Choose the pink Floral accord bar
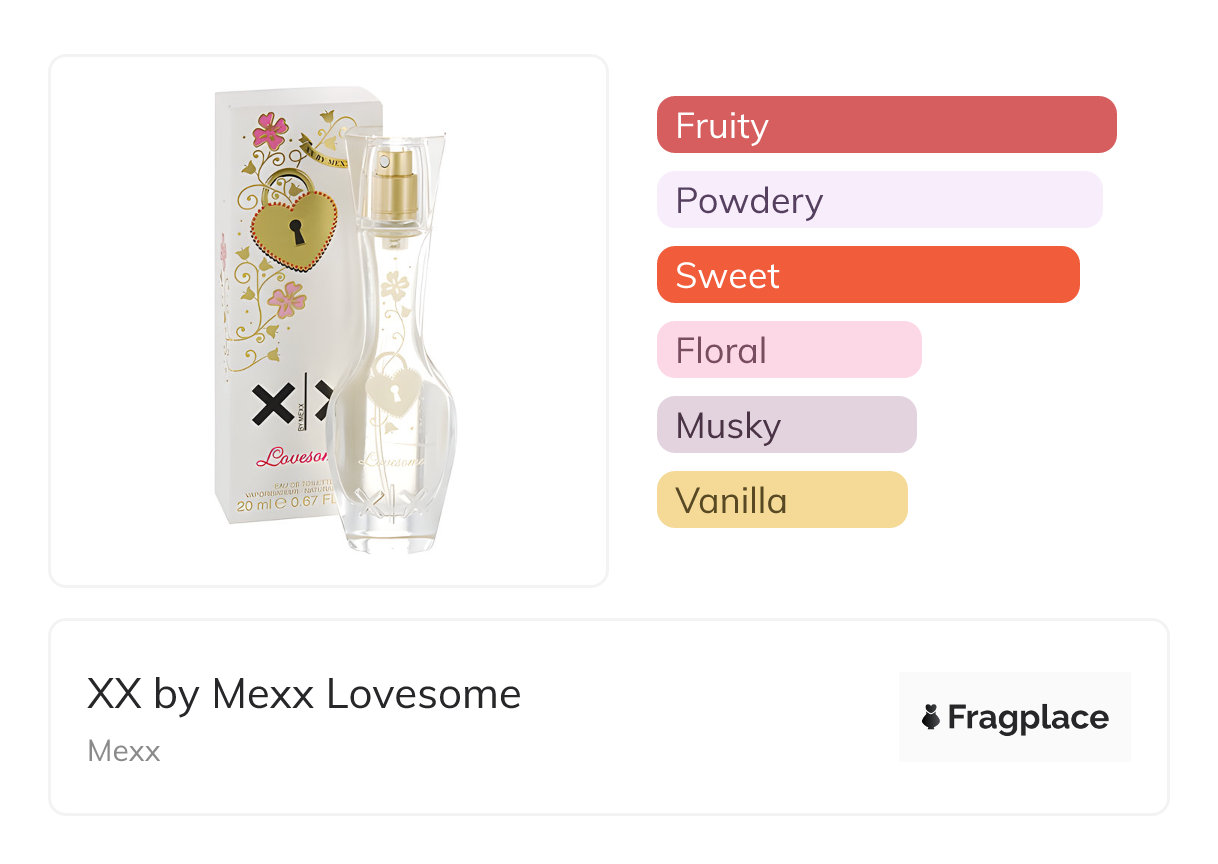 [x=789, y=350]
